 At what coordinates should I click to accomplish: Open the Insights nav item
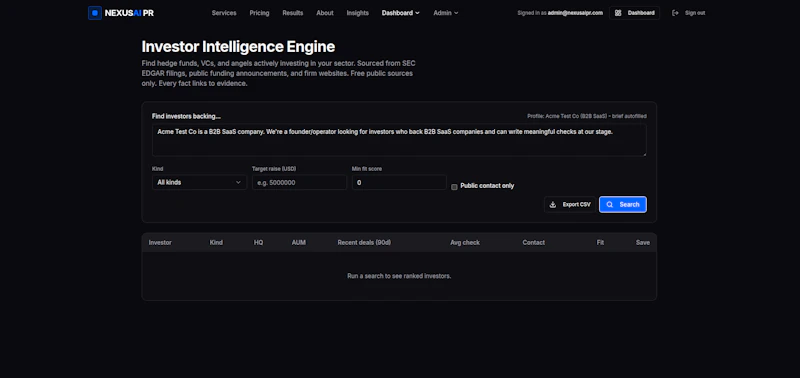click(357, 13)
